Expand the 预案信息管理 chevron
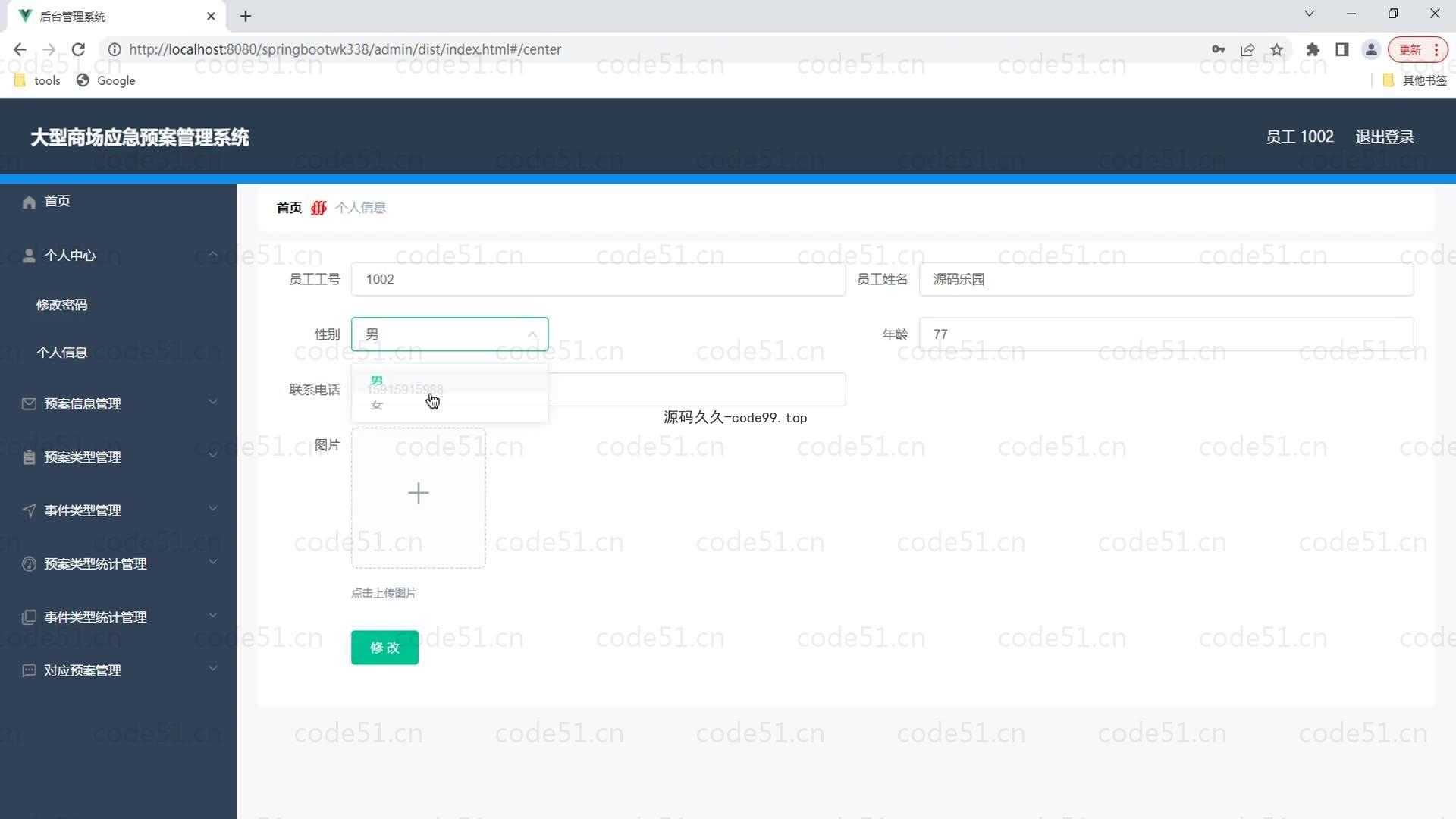The width and height of the screenshot is (1456, 819). 212,402
